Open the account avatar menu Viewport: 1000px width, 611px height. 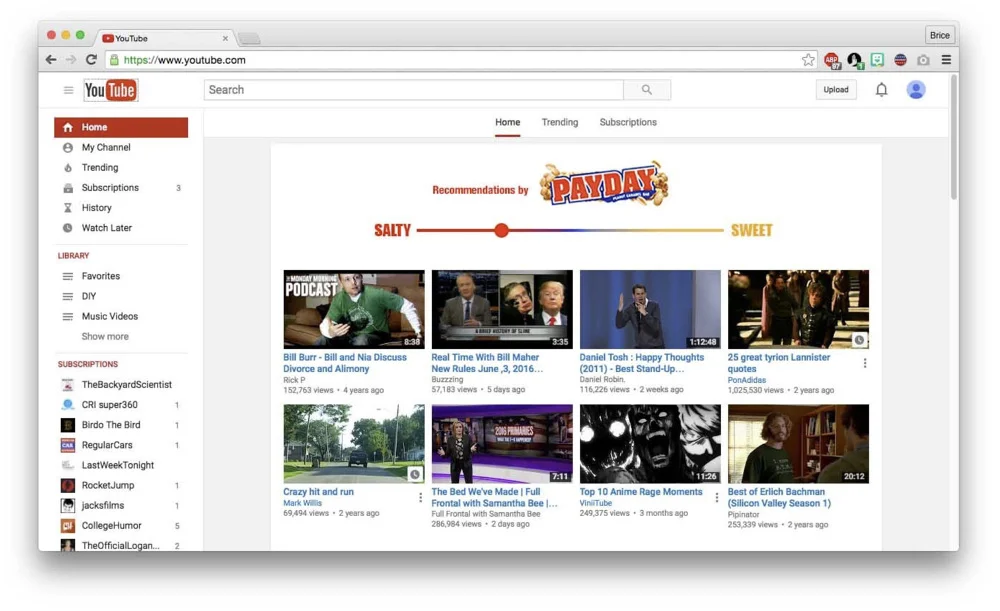[916, 90]
